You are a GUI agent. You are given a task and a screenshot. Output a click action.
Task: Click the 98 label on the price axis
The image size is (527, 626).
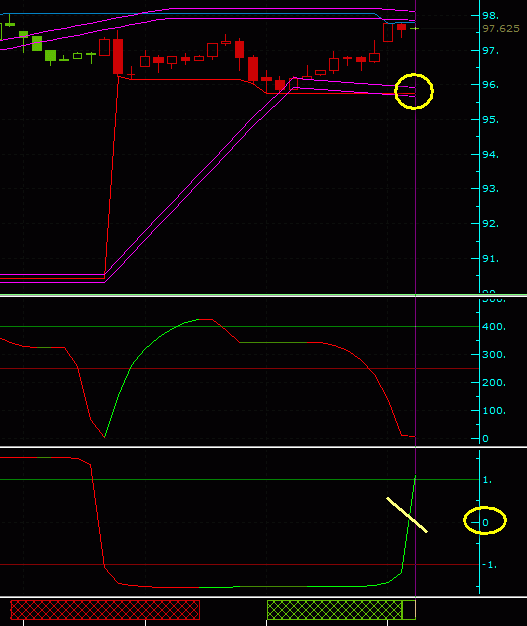(x=491, y=16)
